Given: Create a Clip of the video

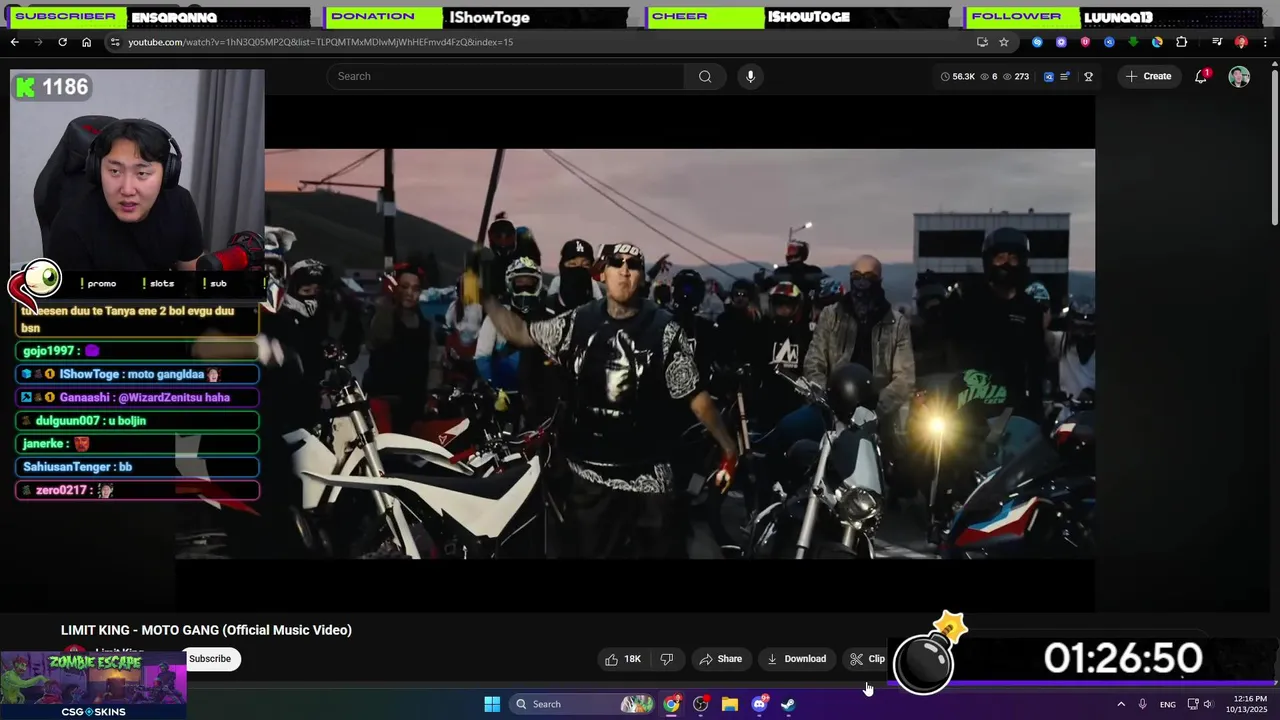Looking at the screenshot, I should 867,659.
